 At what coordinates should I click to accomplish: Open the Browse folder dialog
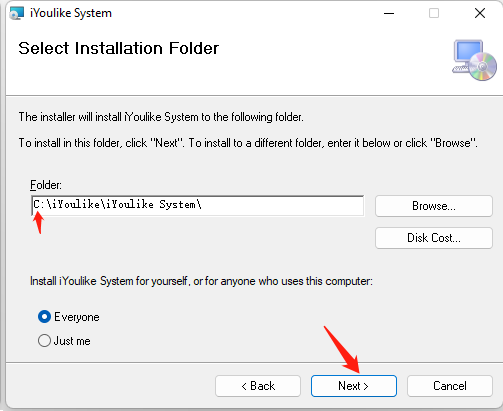(434, 206)
